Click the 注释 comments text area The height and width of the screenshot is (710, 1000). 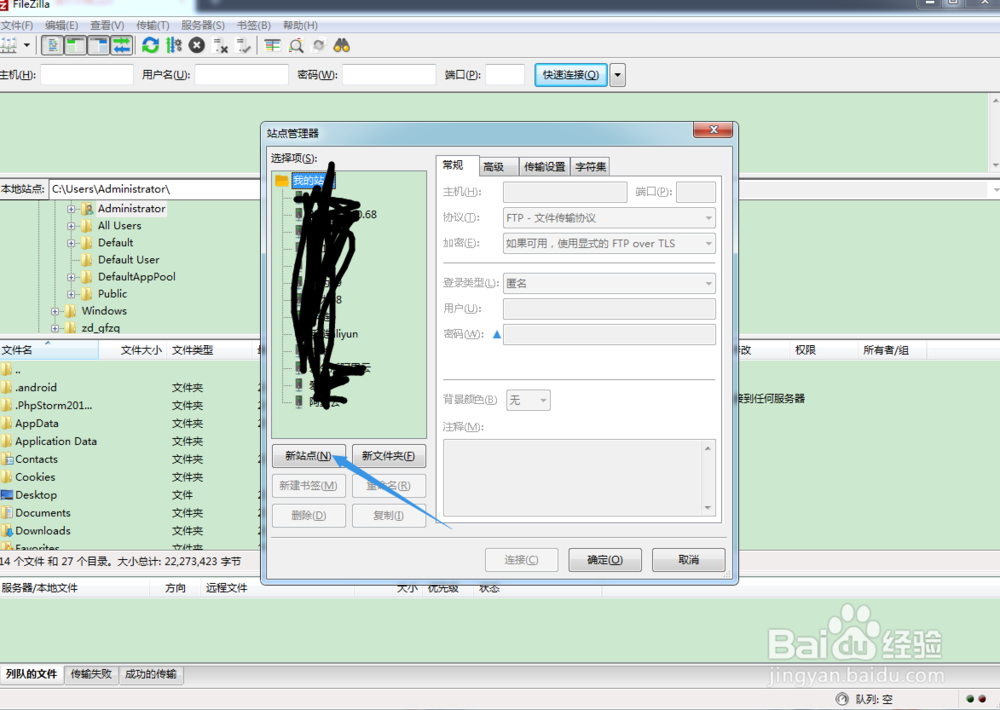click(x=579, y=477)
